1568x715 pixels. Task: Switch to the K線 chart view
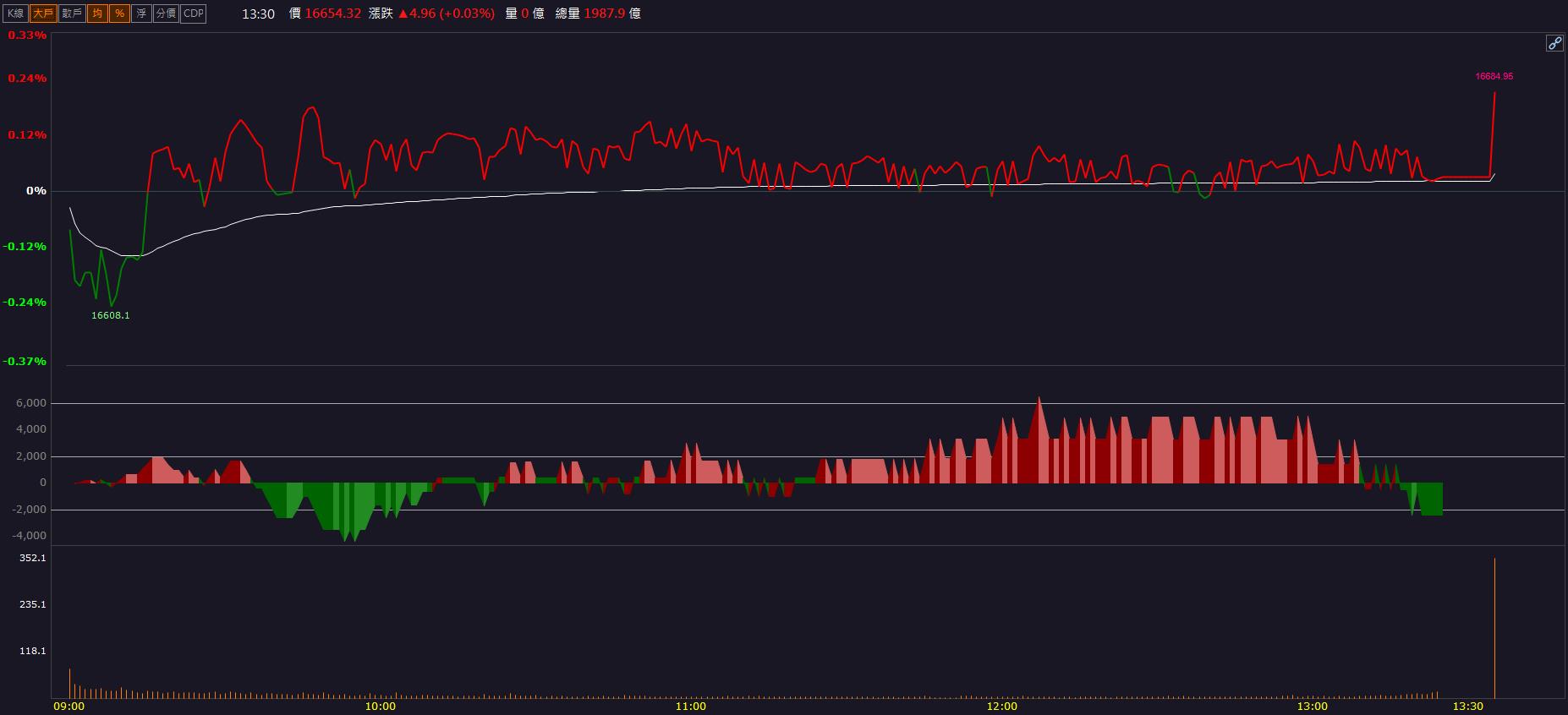click(x=16, y=14)
